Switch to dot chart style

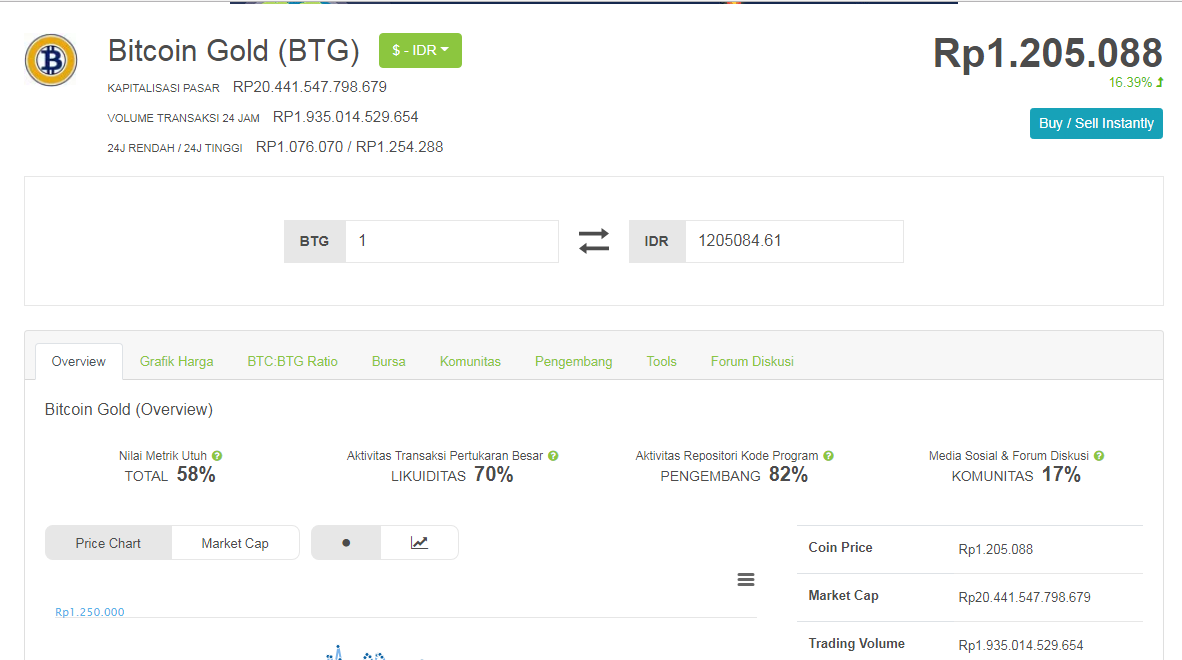pyautogui.click(x=346, y=542)
